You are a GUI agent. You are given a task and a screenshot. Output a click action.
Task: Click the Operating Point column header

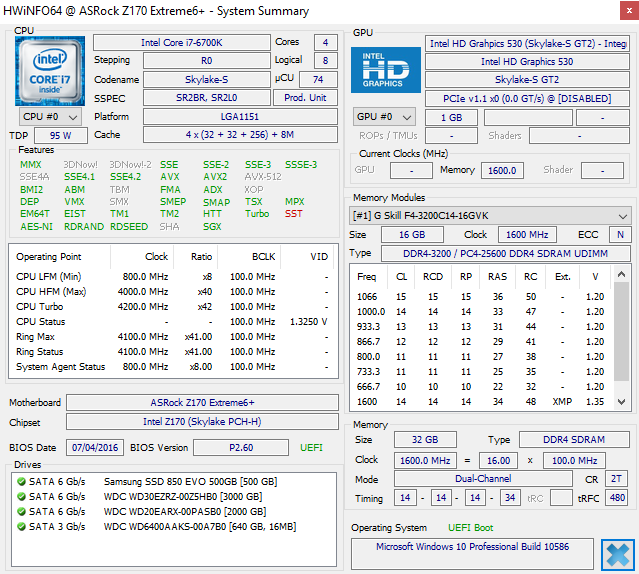pos(48,257)
